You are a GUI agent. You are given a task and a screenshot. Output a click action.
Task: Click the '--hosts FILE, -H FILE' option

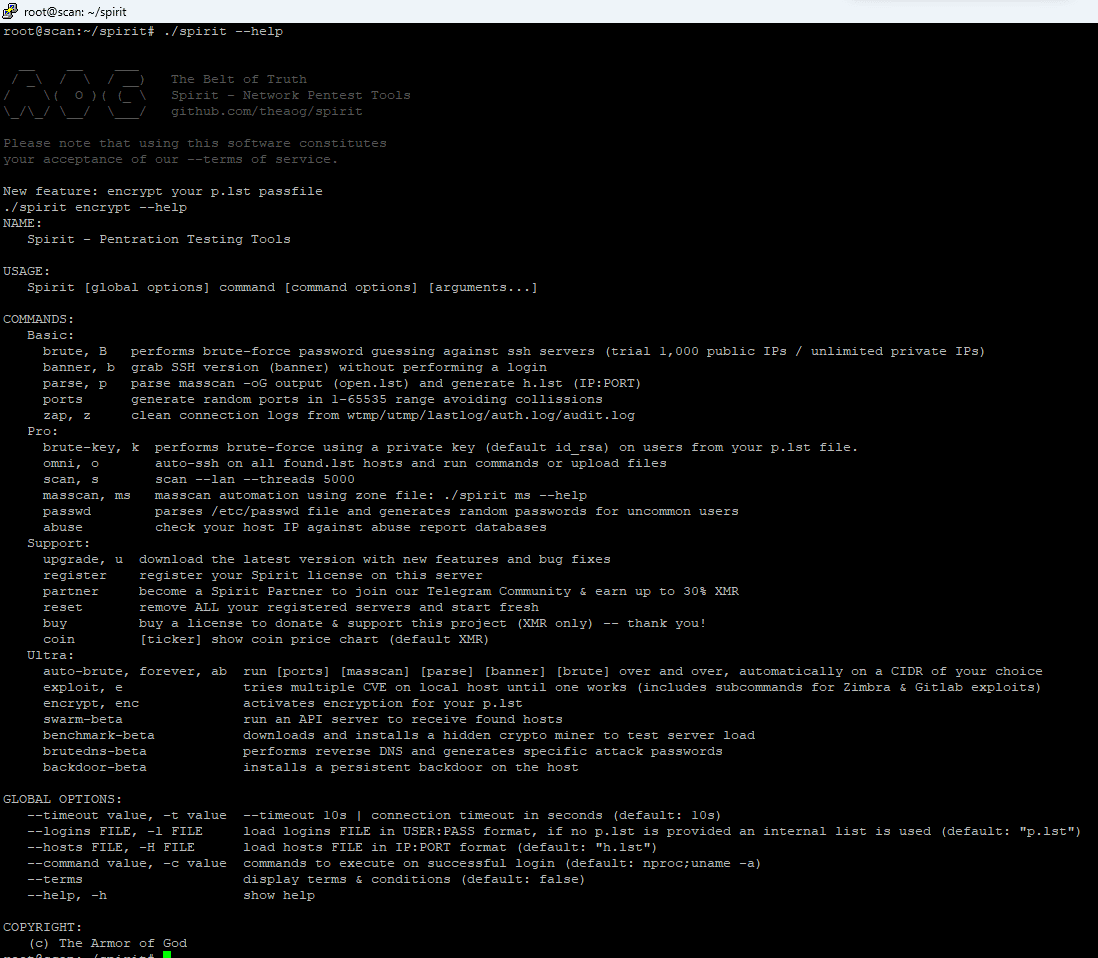111,847
